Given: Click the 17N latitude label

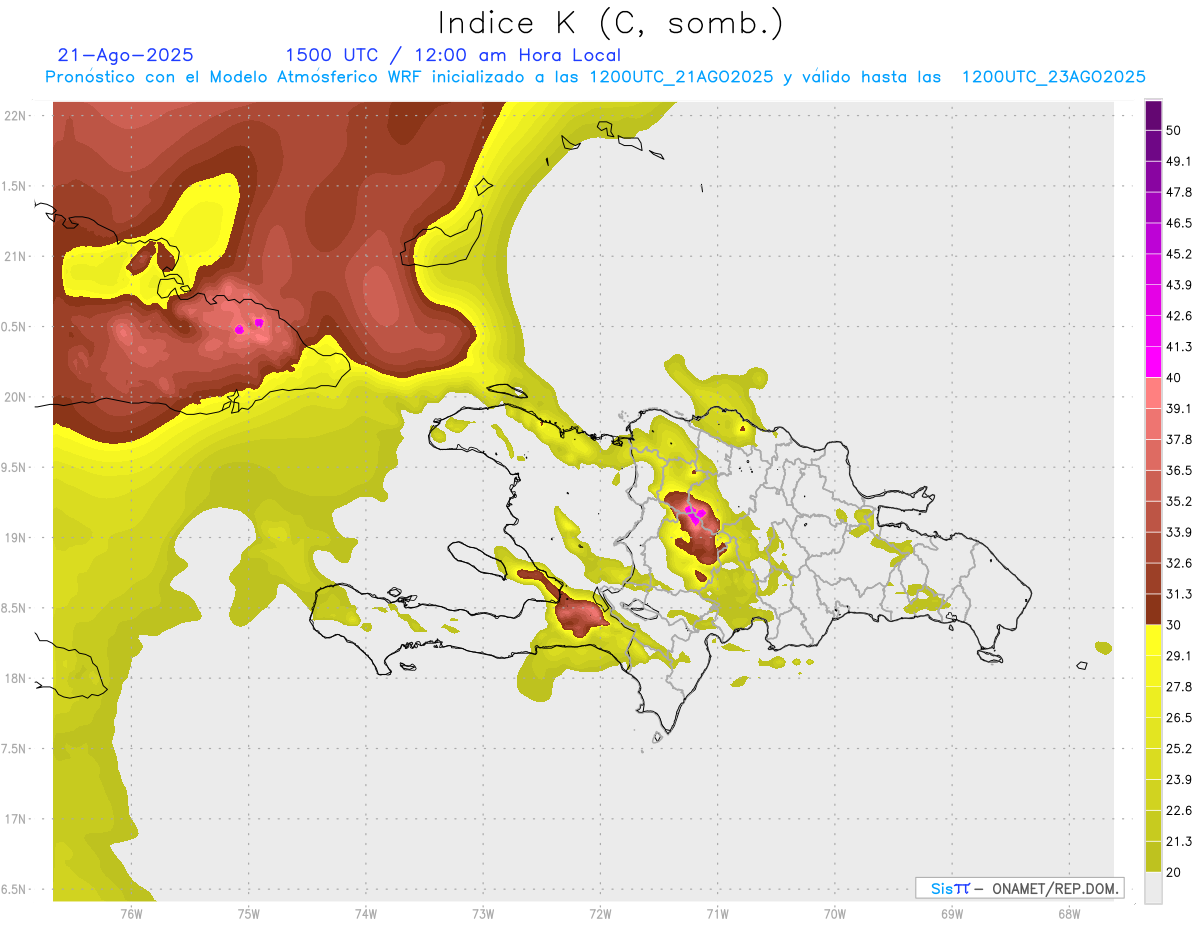Looking at the screenshot, I should click(15, 819).
